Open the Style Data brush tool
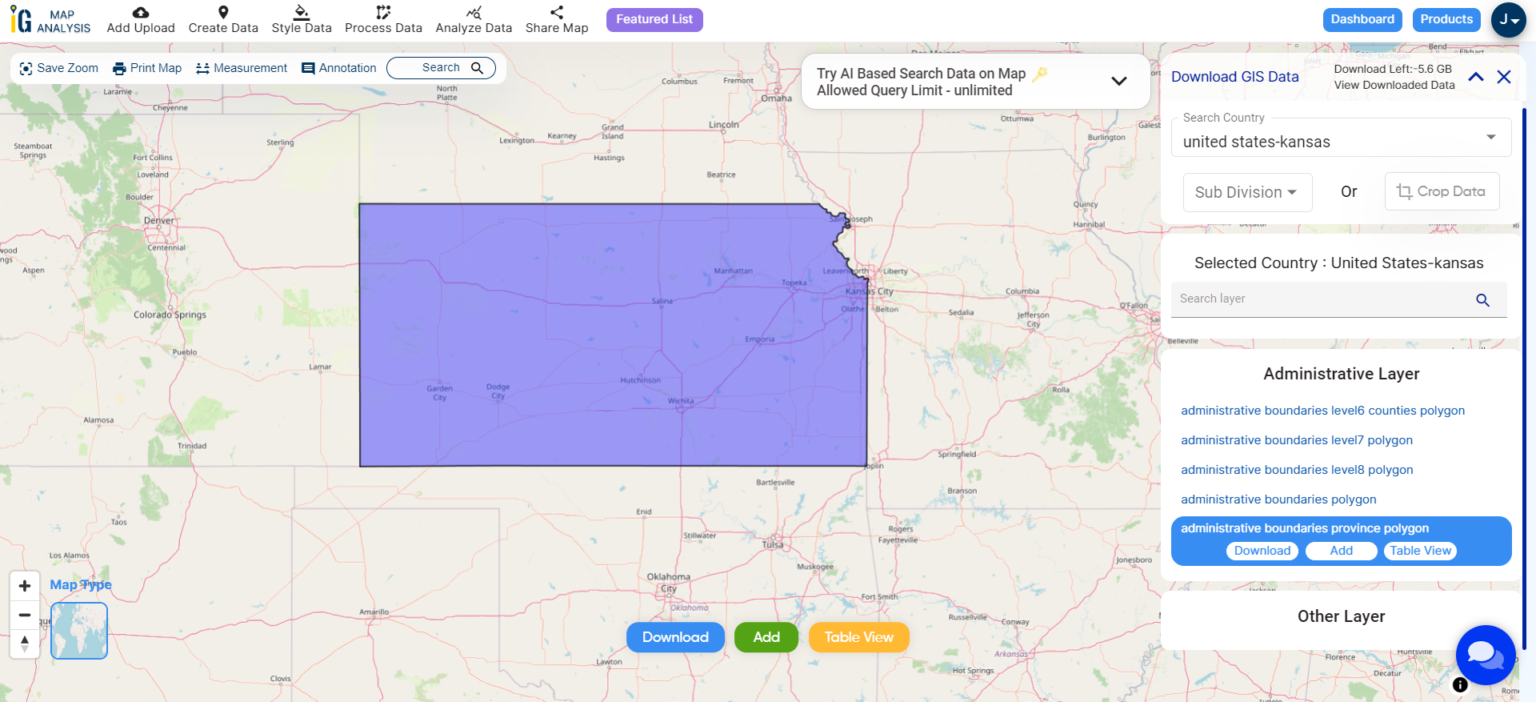Viewport: 1536px width, 702px height. (x=301, y=18)
